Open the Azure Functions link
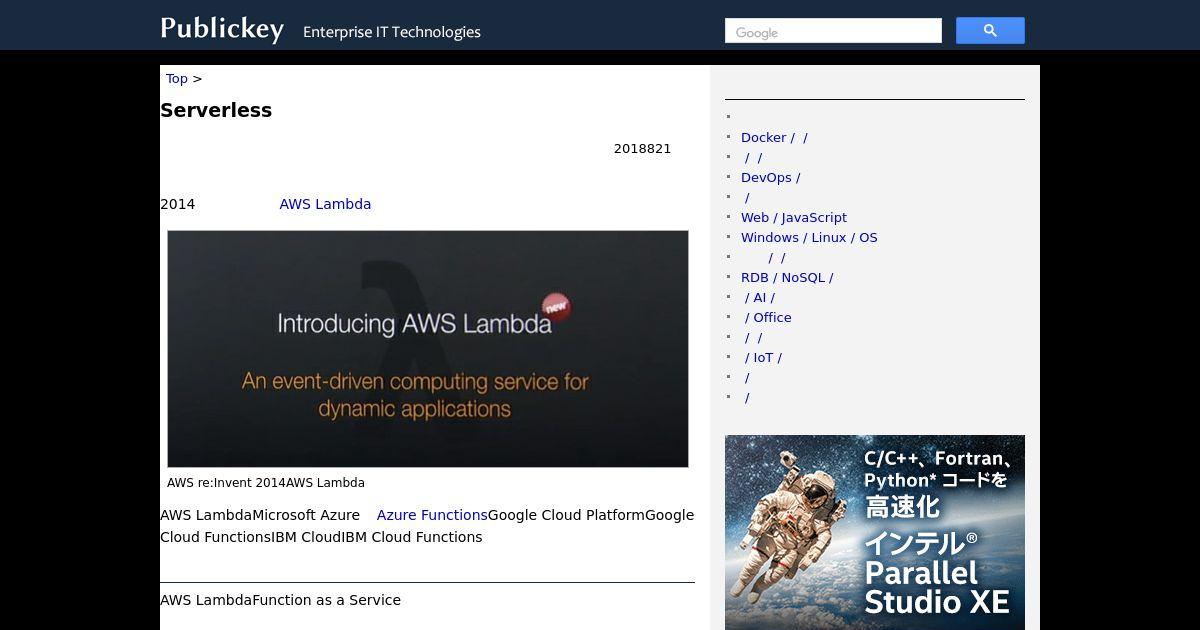1200x630 pixels. pyautogui.click(x=432, y=515)
